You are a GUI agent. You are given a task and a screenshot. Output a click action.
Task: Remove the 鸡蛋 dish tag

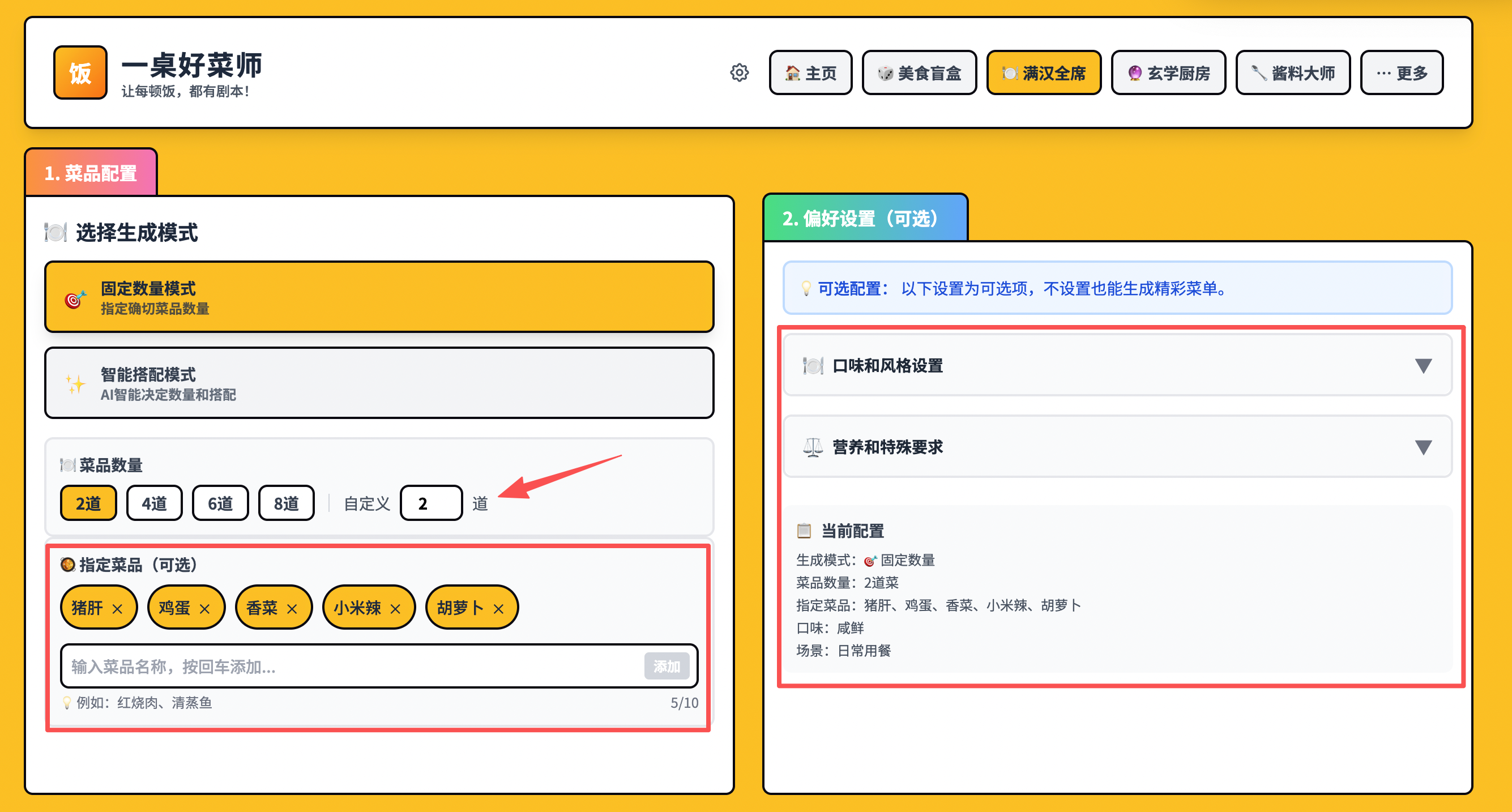click(x=204, y=609)
